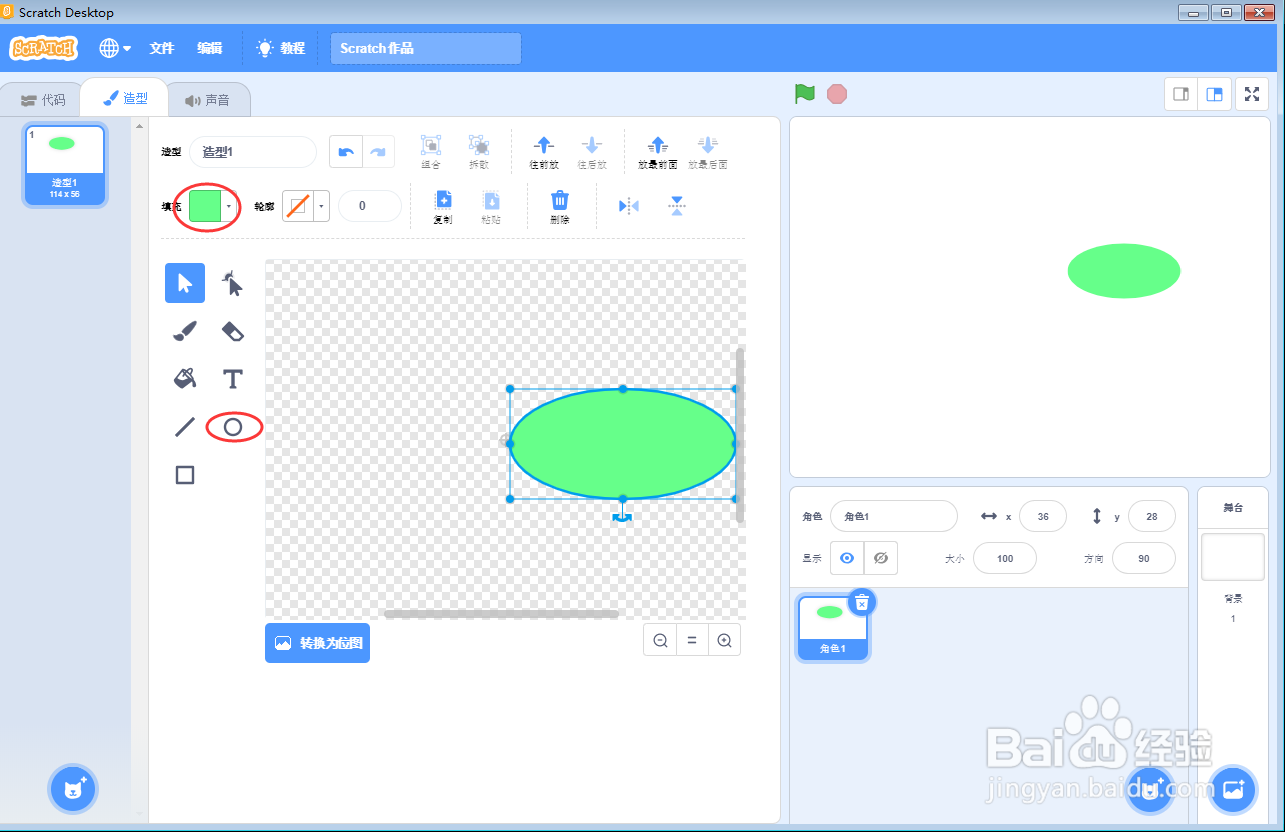Open the 编辑 (Edit) menu
This screenshot has height=832, width=1285.
210,48
